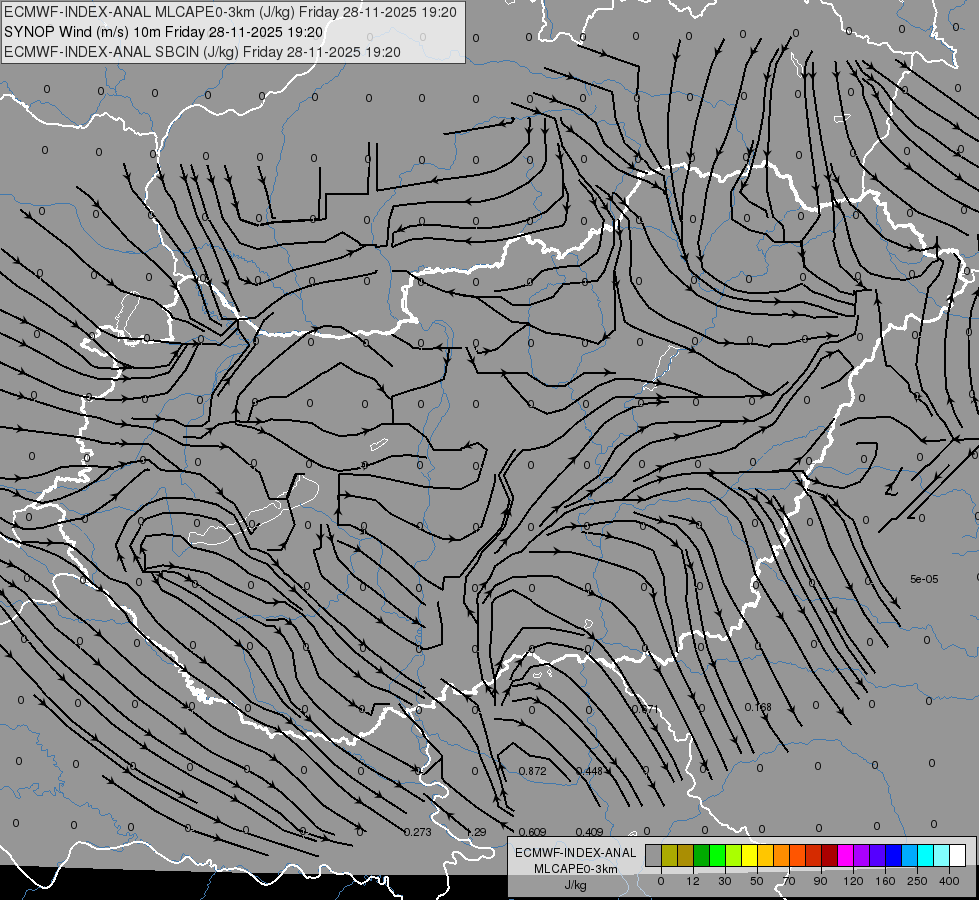Screen dimensions: 979x900
Task: Click the gray swatch in legend
Action: (654, 855)
